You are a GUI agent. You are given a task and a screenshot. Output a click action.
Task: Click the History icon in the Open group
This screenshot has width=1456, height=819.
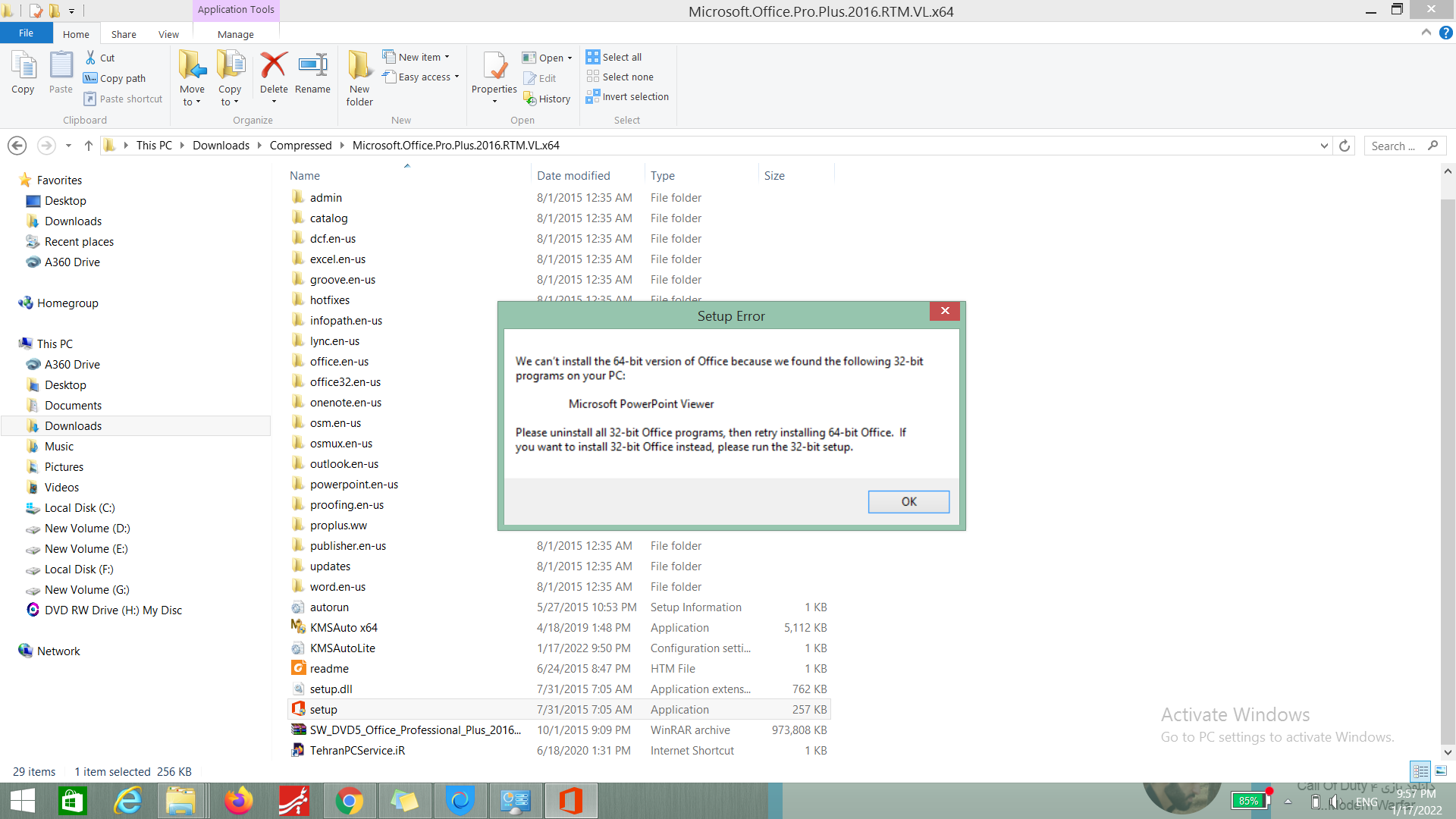(x=530, y=99)
